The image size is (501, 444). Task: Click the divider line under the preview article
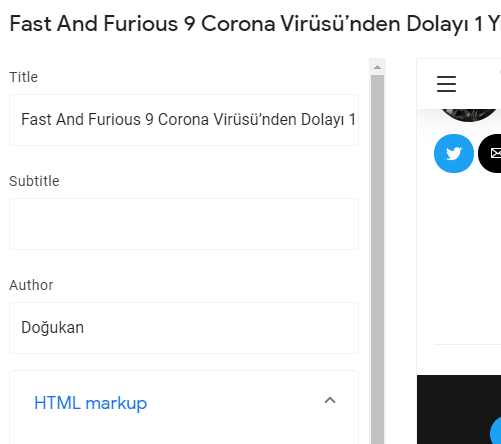[x=467, y=344]
